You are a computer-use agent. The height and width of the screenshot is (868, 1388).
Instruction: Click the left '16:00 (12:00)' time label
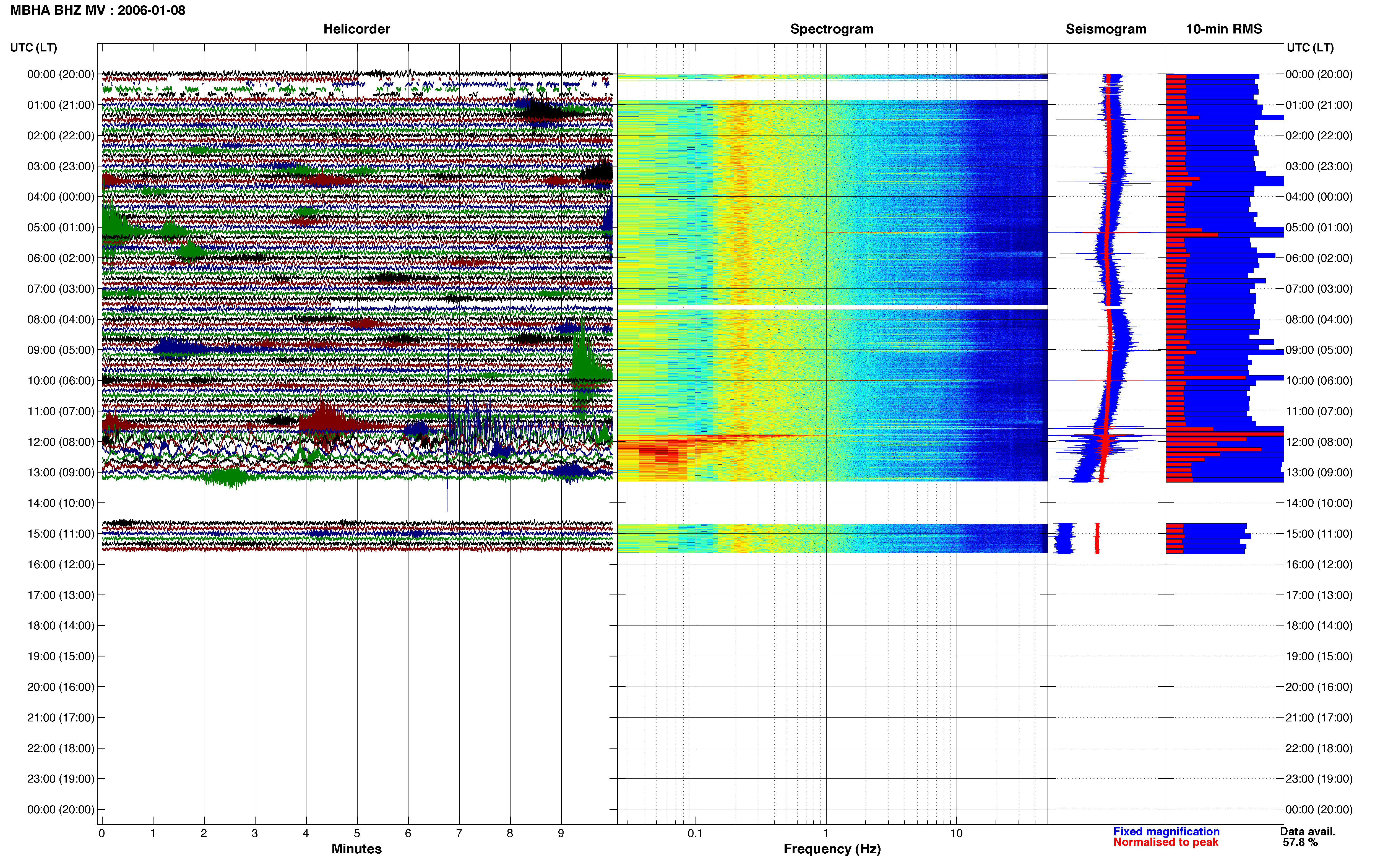(61, 564)
